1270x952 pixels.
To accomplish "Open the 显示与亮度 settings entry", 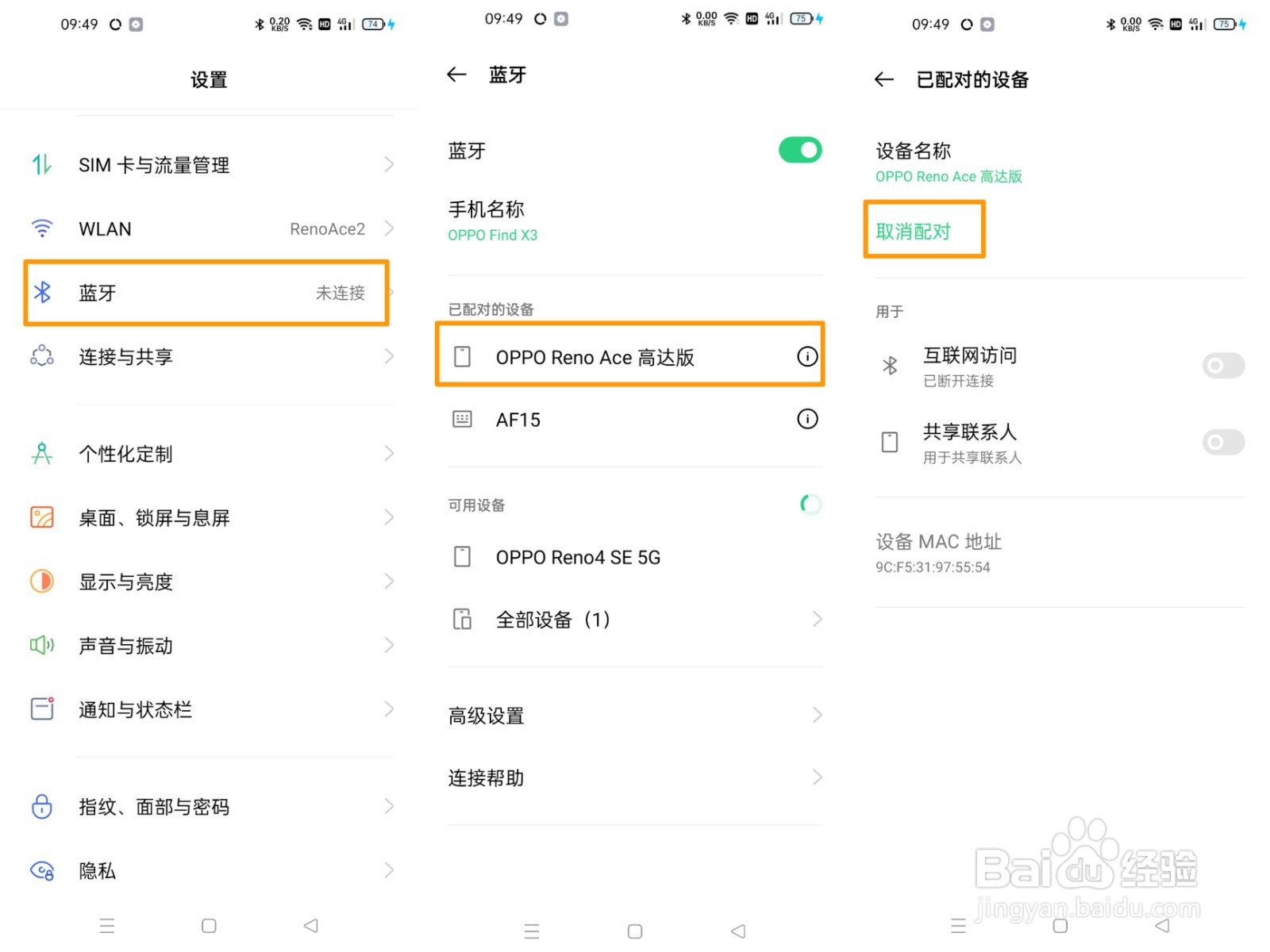I will pyautogui.click(x=206, y=582).
